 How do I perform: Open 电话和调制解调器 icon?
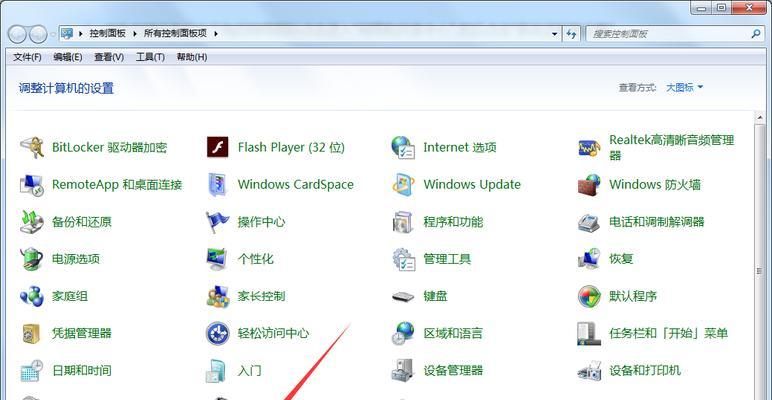589,222
